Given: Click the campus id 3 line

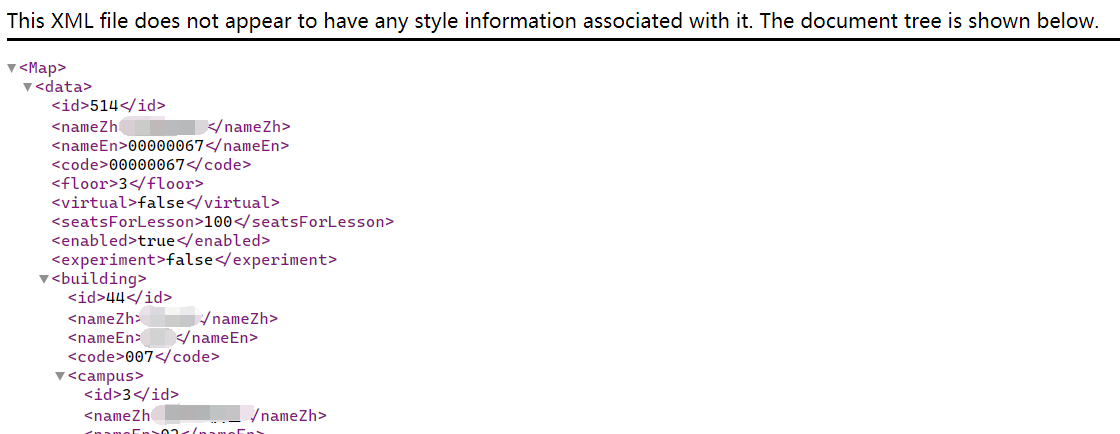Looking at the screenshot, I should (131, 395).
